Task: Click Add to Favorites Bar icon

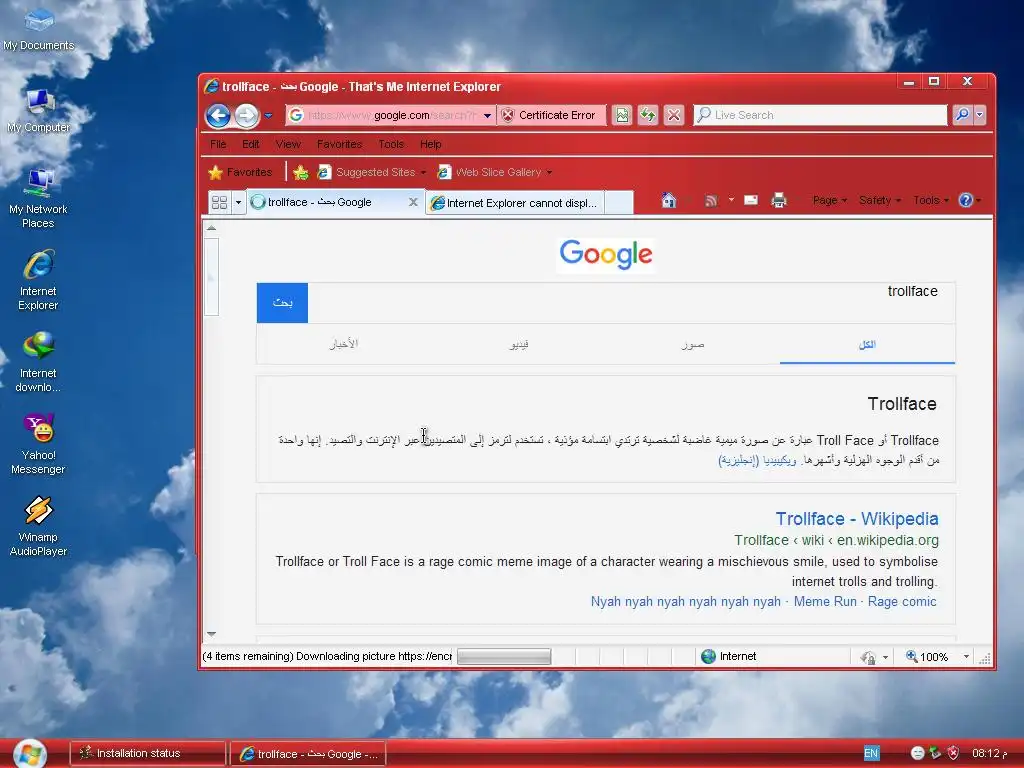Action: tap(300, 172)
